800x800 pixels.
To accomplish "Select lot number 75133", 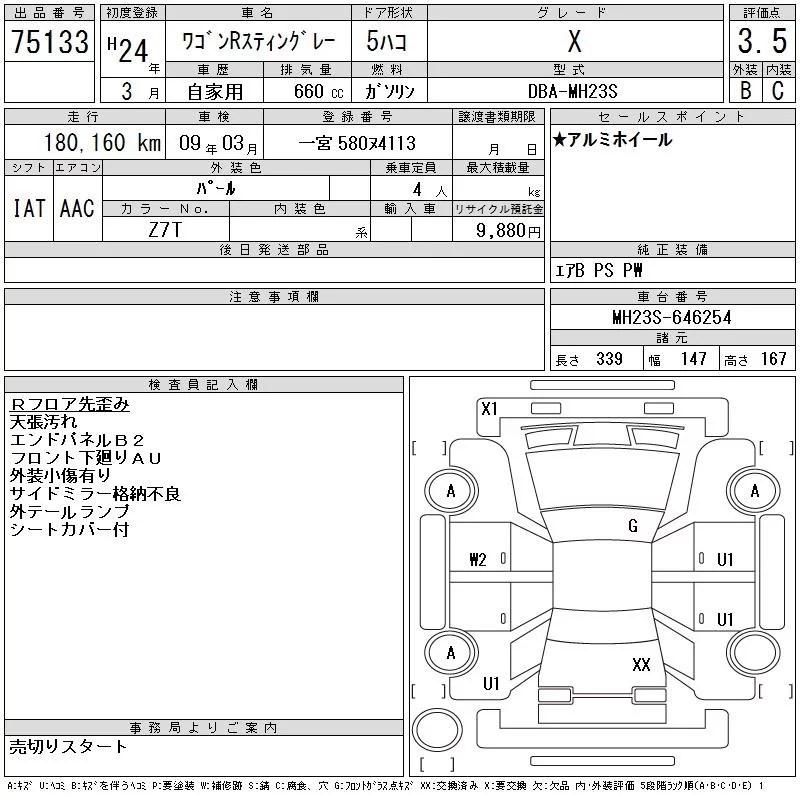I will 50,42.
